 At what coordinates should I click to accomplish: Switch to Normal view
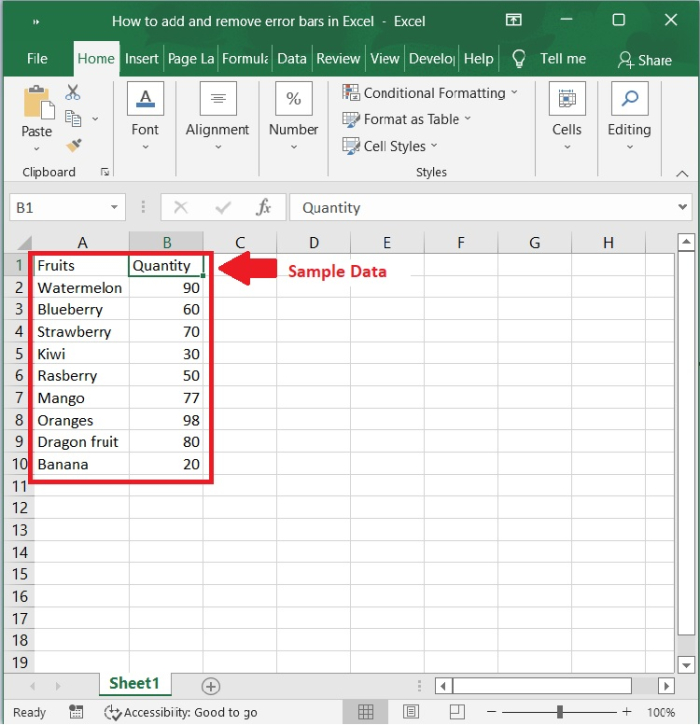click(x=366, y=712)
